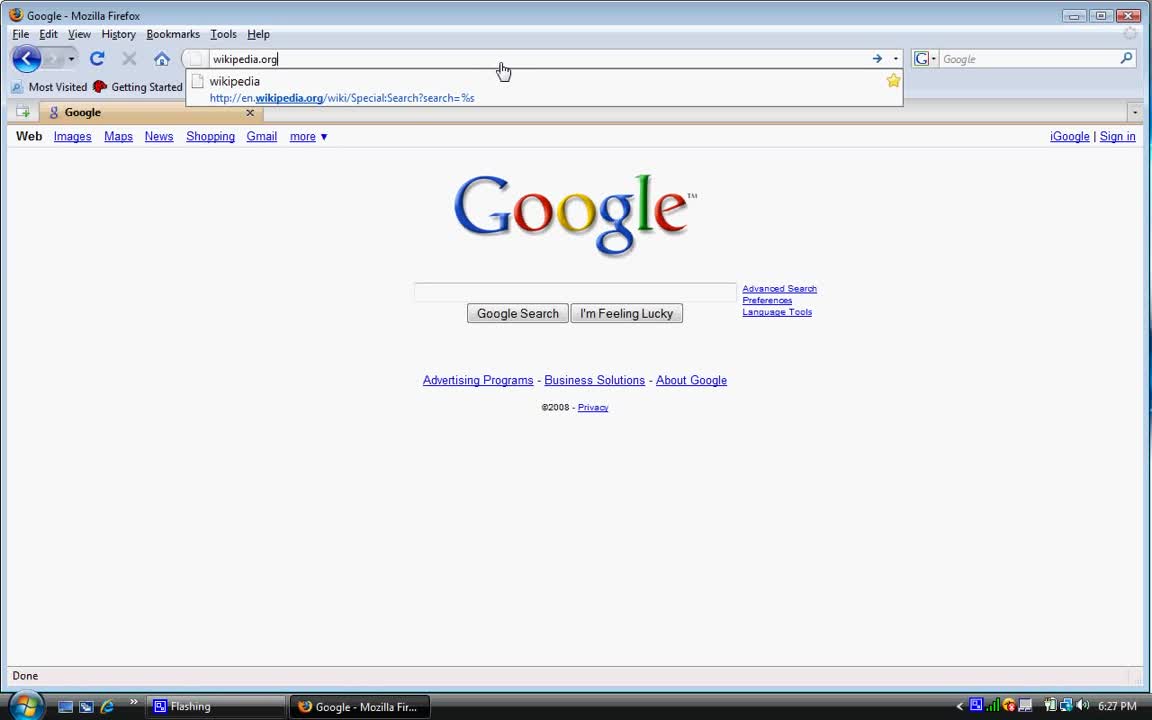Viewport: 1152px width, 720px height.
Task: Open the Windows Start orb
Action: tap(26, 705)
